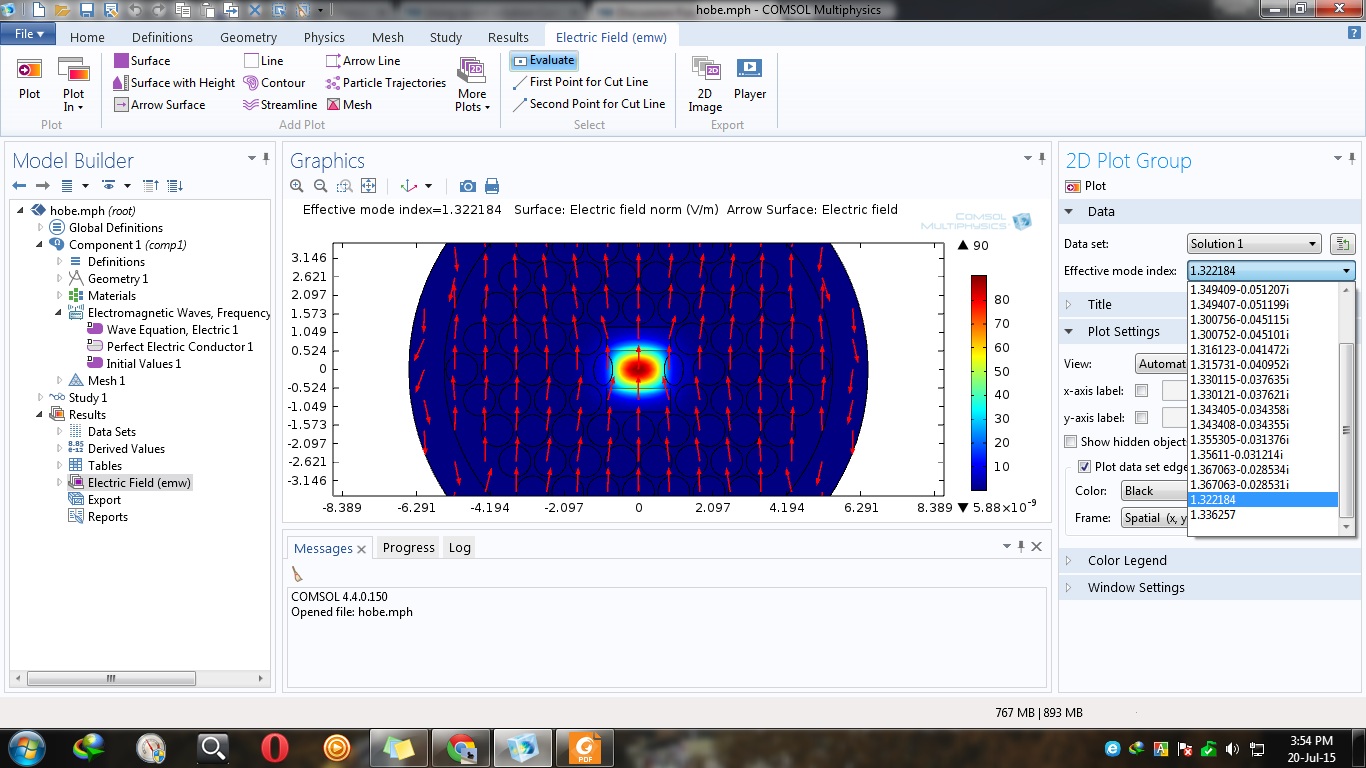Switch to the Study ribbon tab
The height and width of the screenshot is (768, 1366).
(446, 37)
